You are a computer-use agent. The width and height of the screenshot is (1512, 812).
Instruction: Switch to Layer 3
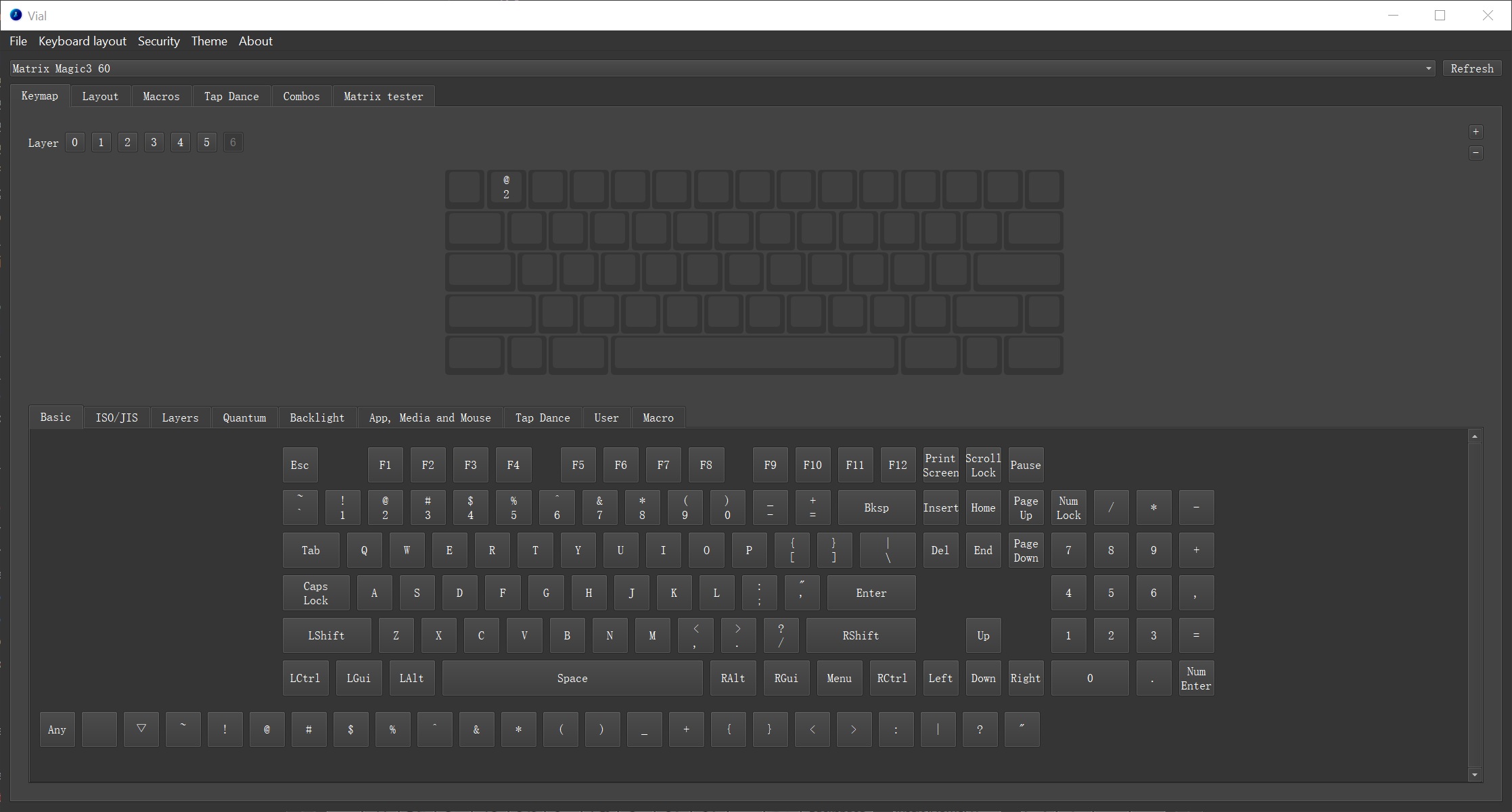(154, 142)
